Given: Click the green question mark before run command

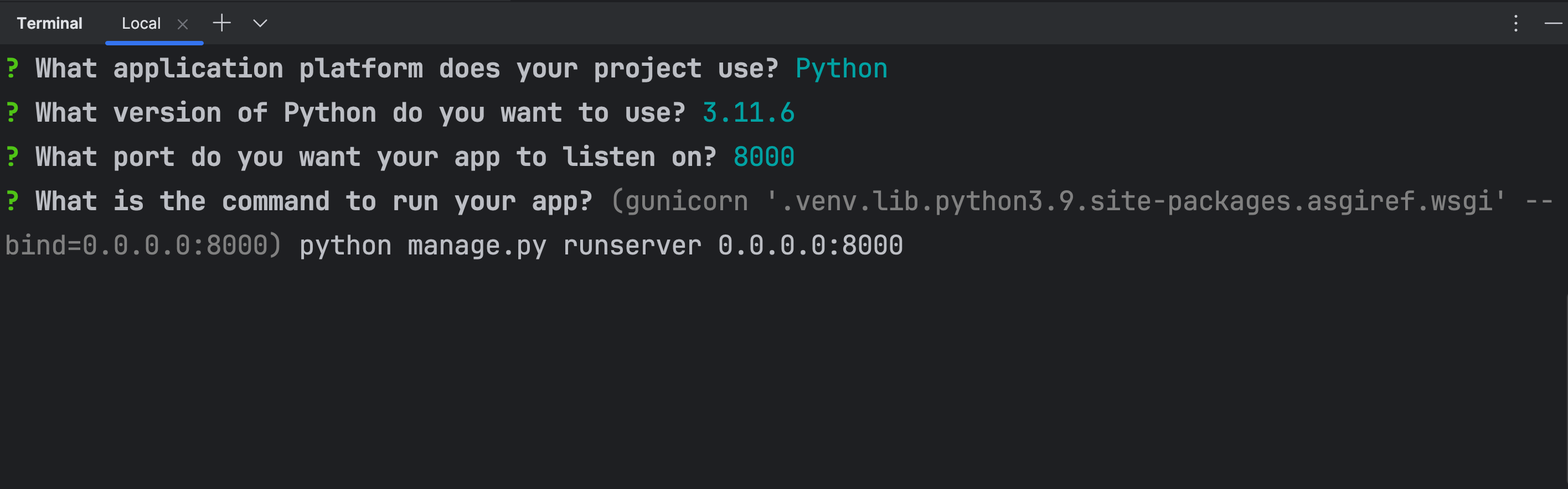Looking at the screenshot, I should (x=12, y=201).
